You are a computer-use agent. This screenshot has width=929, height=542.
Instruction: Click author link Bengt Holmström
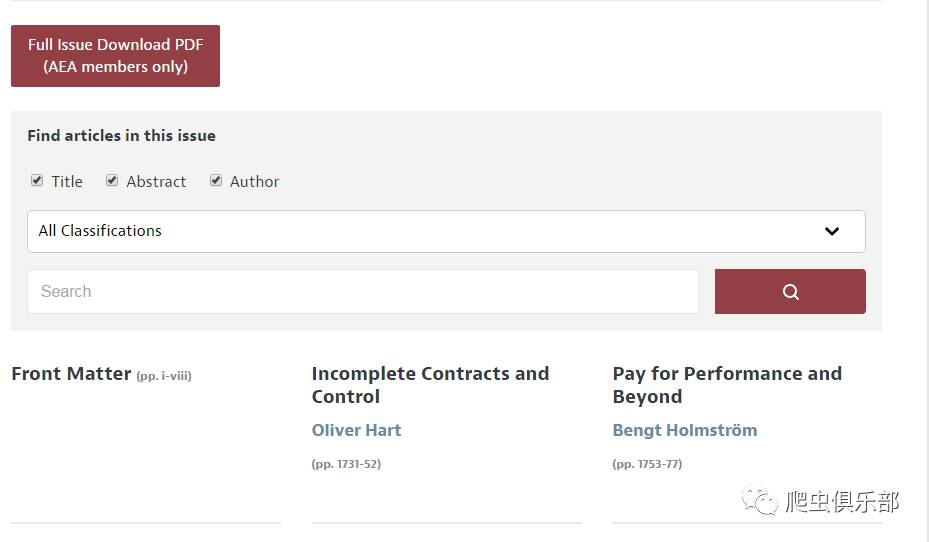(x=684, y=430)
